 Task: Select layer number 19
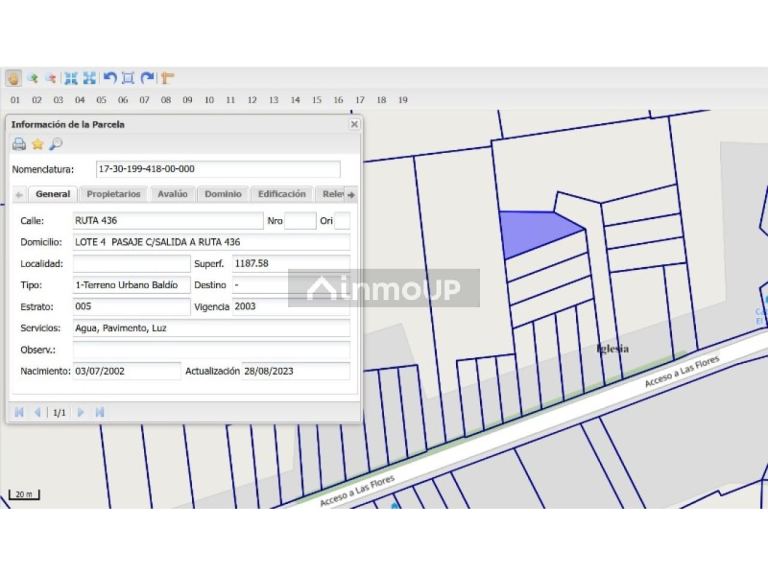[402, 100]
